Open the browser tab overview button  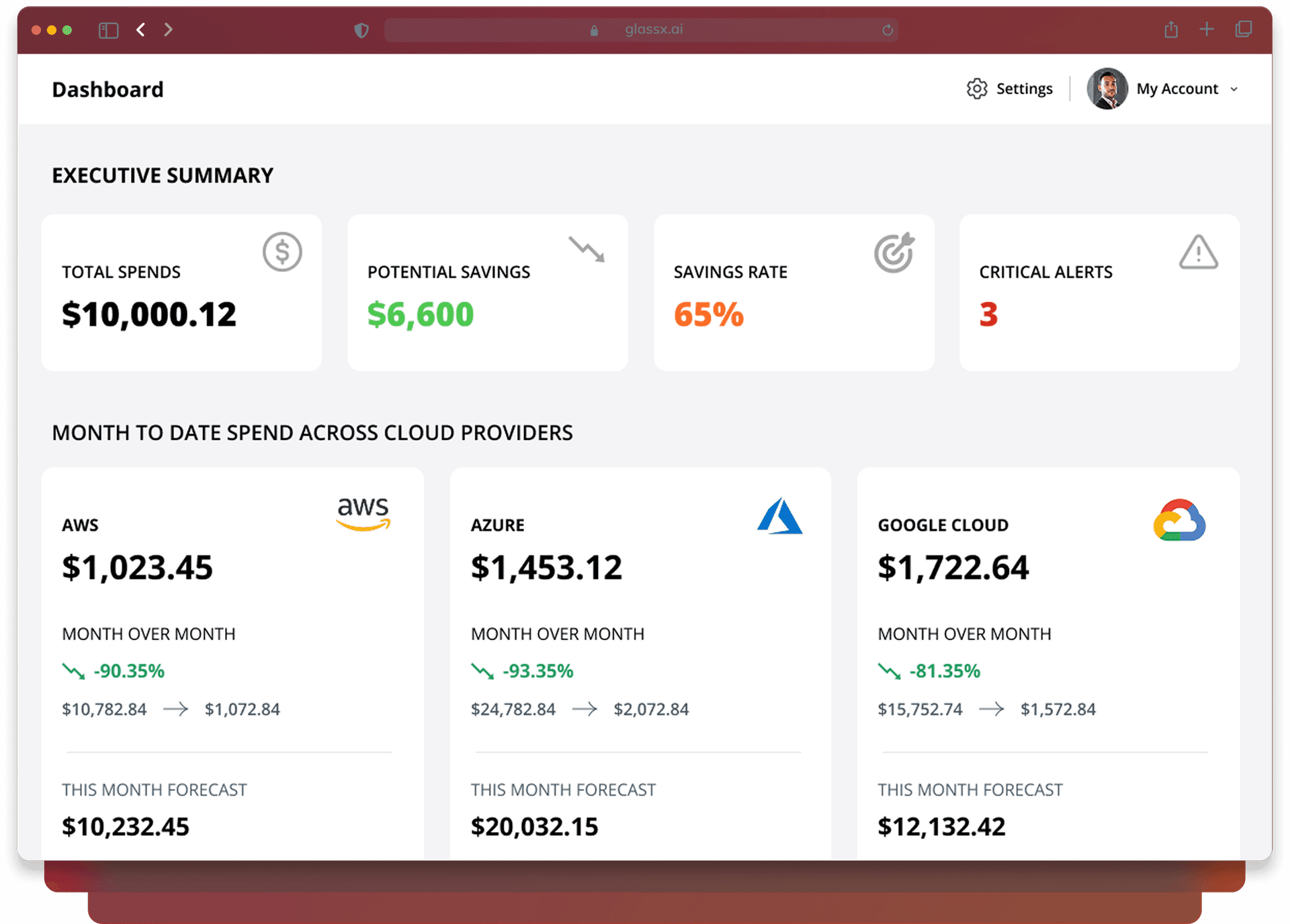point(1244,30)
